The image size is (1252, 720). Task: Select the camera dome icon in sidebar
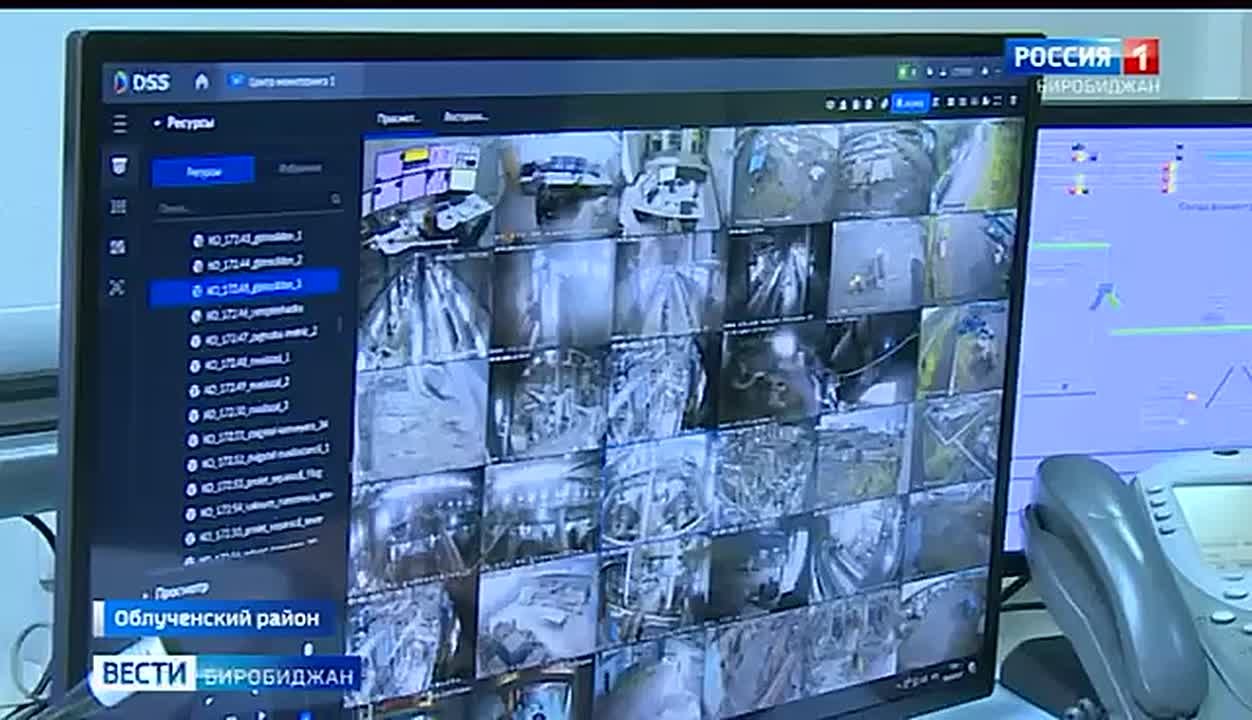pos(119,165)
